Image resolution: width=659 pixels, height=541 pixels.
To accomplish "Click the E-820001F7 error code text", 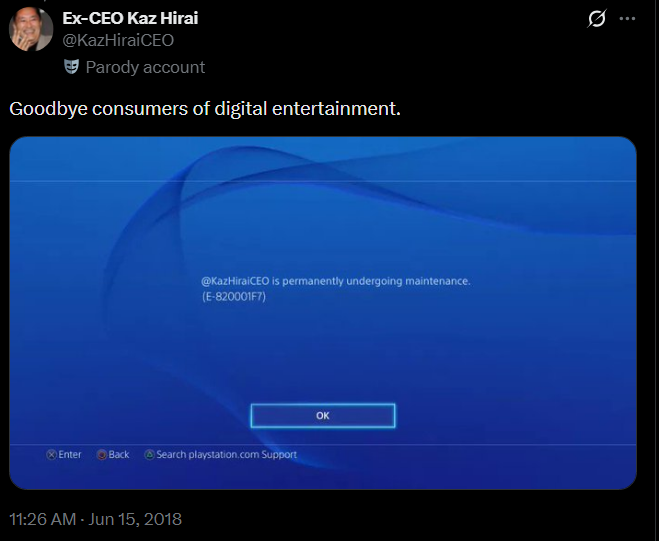I will (234, 297).
